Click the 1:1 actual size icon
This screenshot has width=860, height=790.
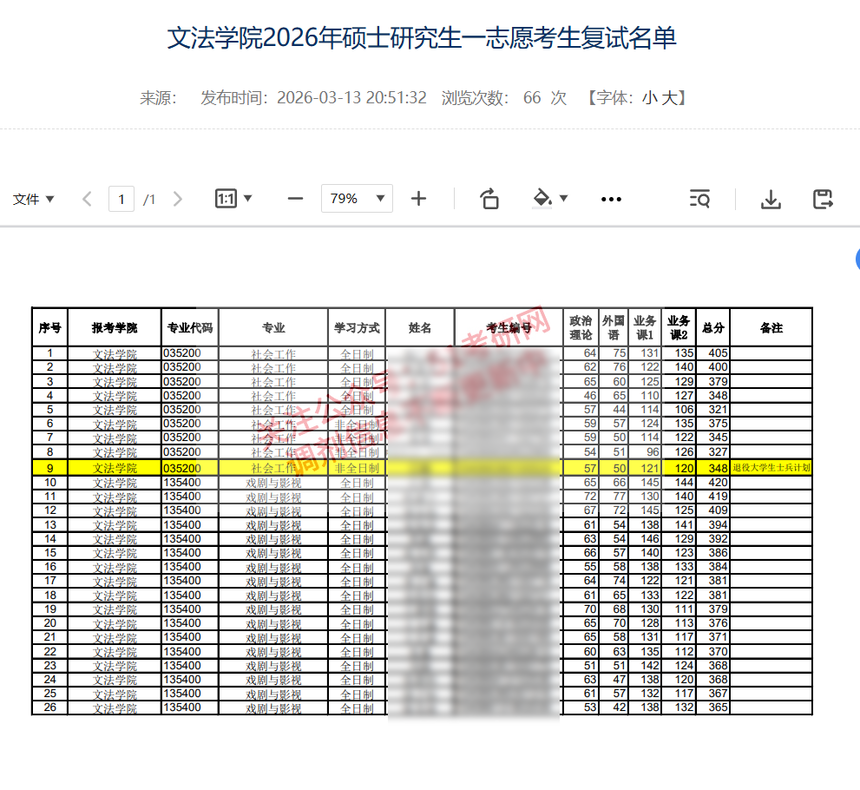[x=226, y=199]
